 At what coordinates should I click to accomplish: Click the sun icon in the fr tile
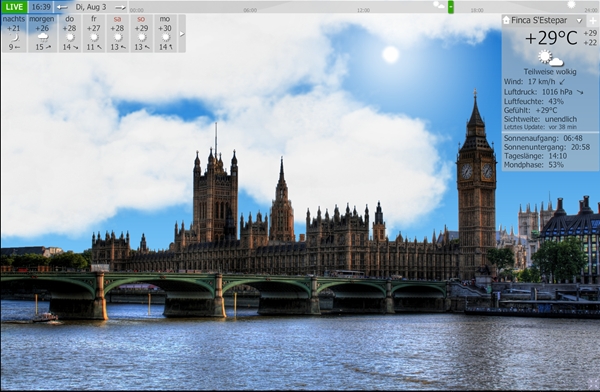pyautogui.click(x=94, y=37)
